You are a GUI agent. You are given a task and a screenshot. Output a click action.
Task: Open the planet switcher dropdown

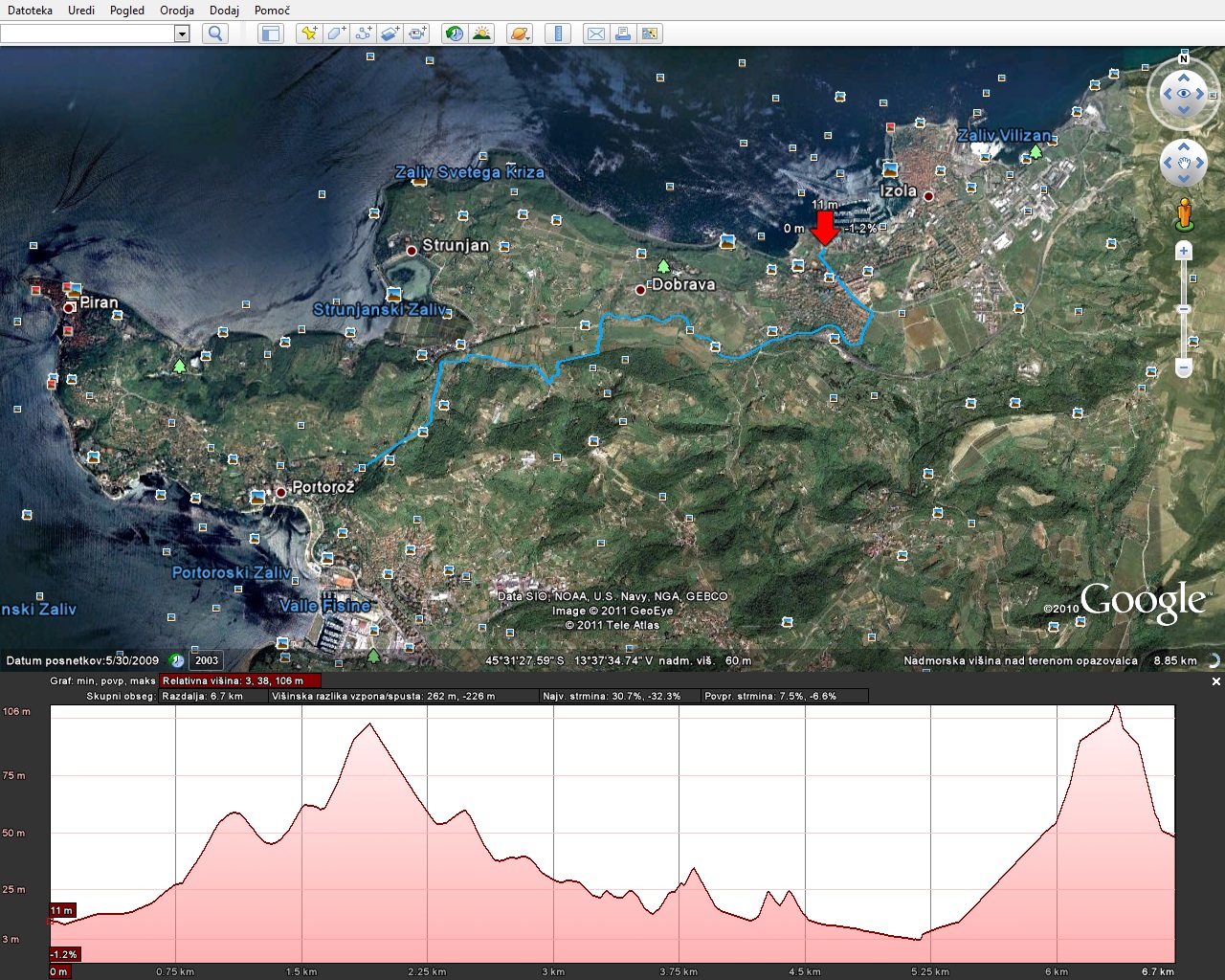coord(520,33)
